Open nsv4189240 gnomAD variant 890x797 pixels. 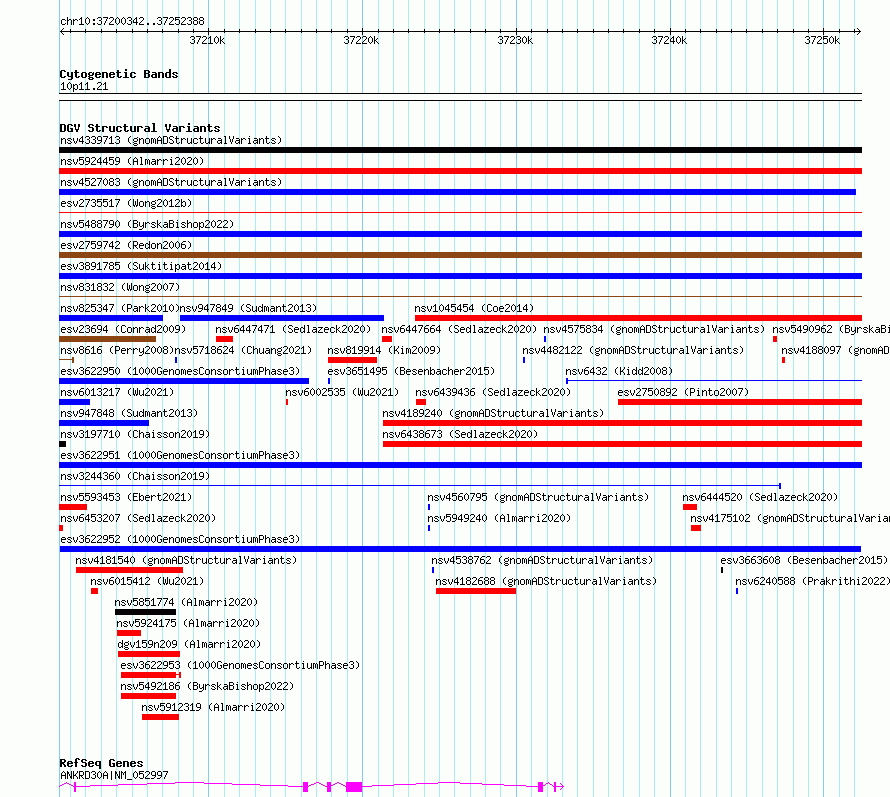[493, 413]
